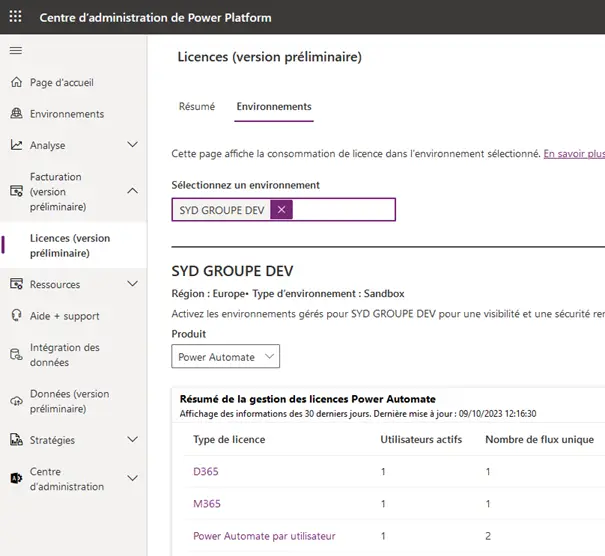Open the M365 license link
Image resolution: width=605 pixels, height=556 pixels.
(207, 504)
